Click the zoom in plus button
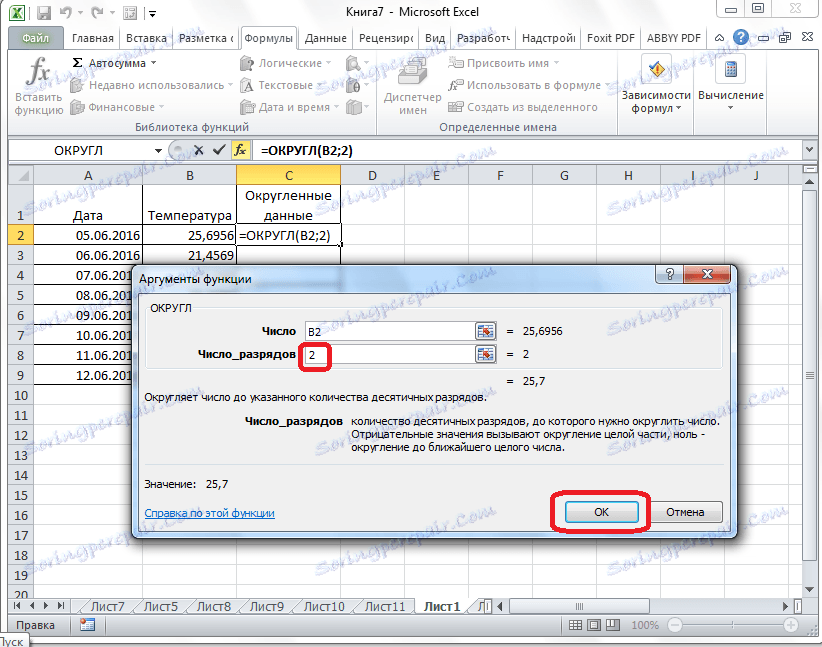Viewport: 822px width, 647px height. pyautogui.click(x=791, y=625)
